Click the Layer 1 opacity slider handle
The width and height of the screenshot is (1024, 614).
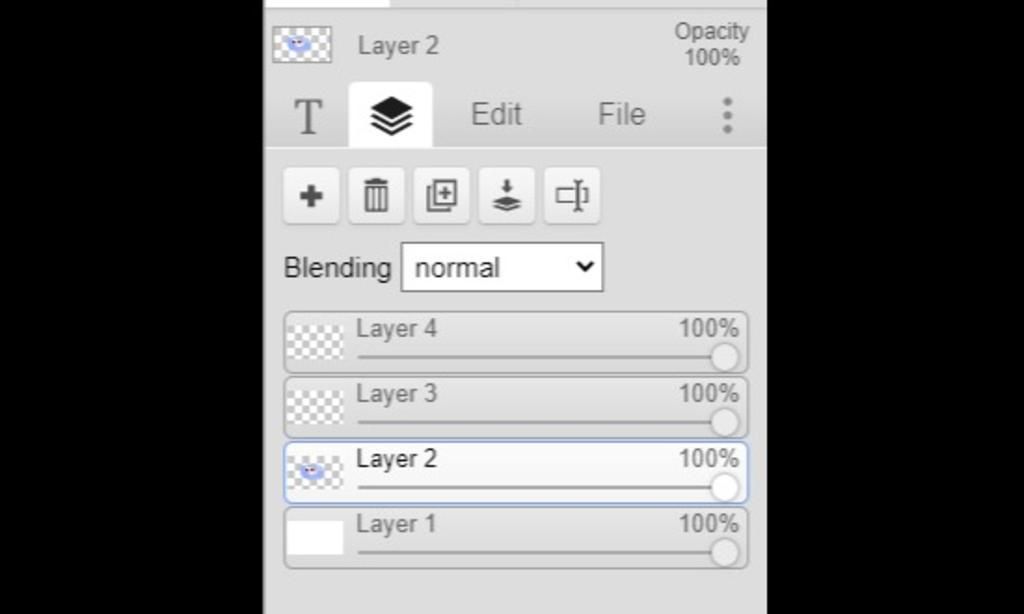(x=724, y=552)
